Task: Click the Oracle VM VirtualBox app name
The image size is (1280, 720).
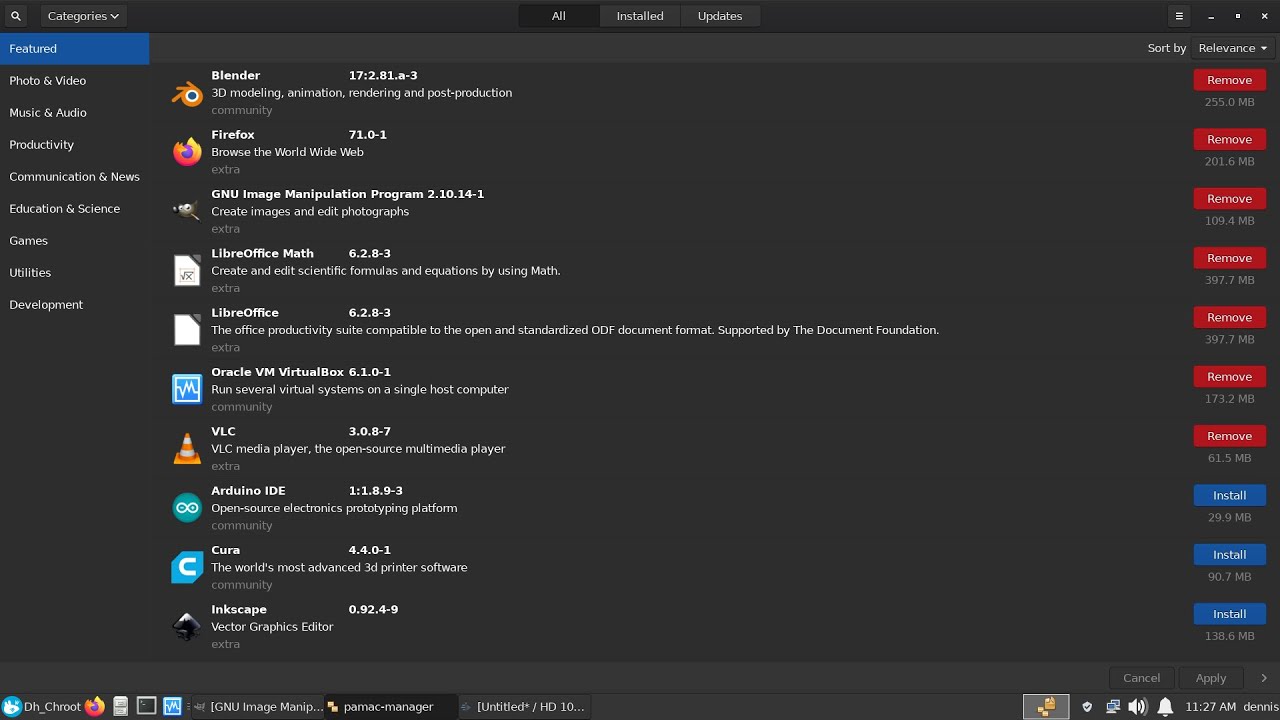Action: [x=278, y=372]
